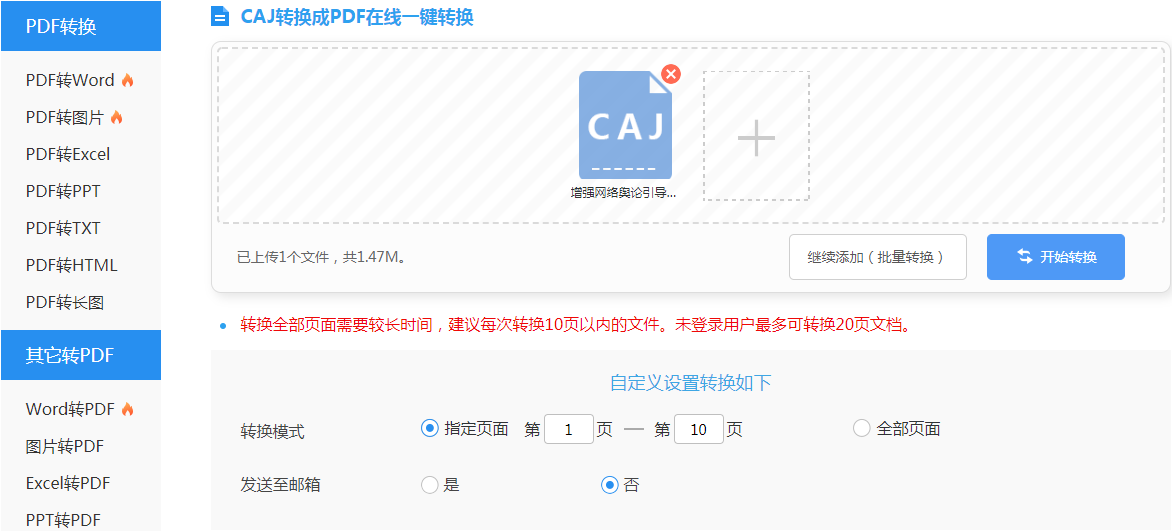Remove uploaded CAJ file with red X
Viewport: 1172px width, 531px height.
tap(670, 73)
